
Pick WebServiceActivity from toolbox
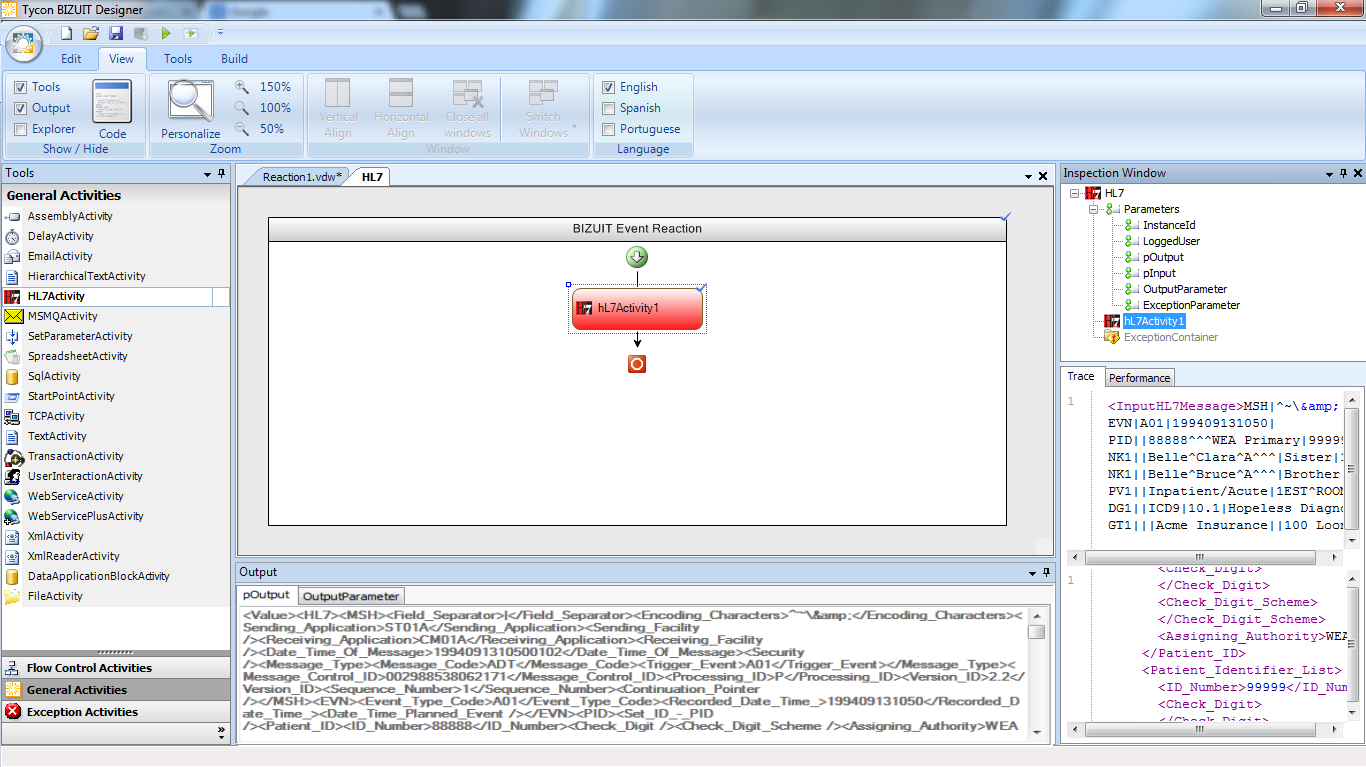(76, 496)
